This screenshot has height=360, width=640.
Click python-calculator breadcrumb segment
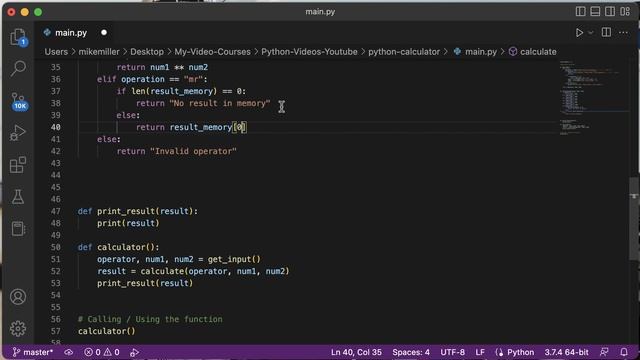tap(404, 52)
